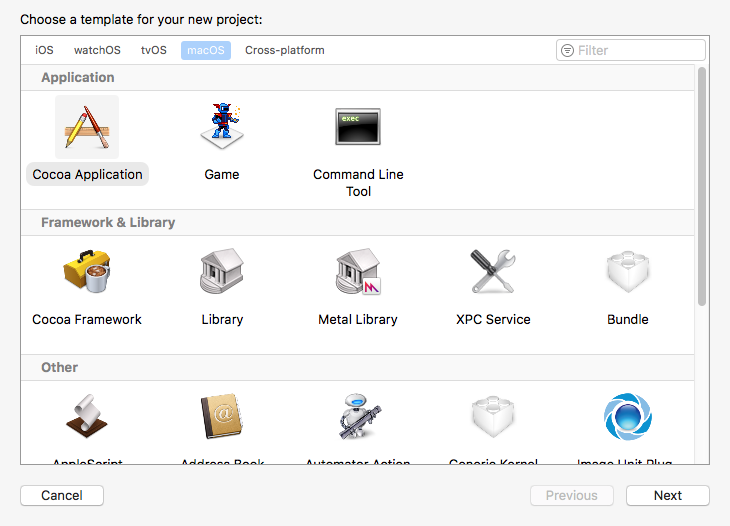Click the Previous button
This screenshot has height=526, width=730.
(x=572, y=495)
